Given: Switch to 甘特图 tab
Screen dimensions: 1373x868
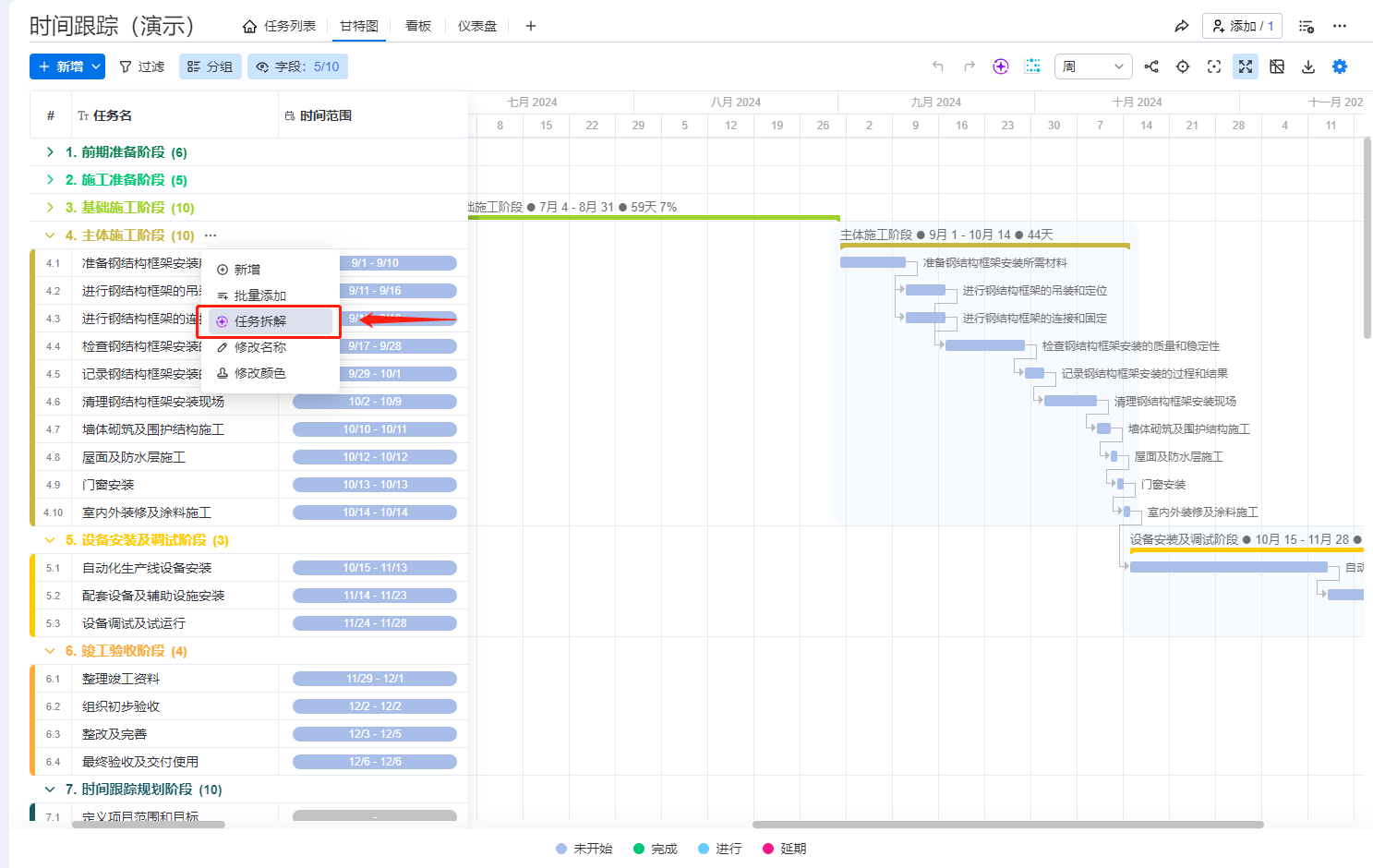Looking at the screenshot, I should (x=359, y=26).
